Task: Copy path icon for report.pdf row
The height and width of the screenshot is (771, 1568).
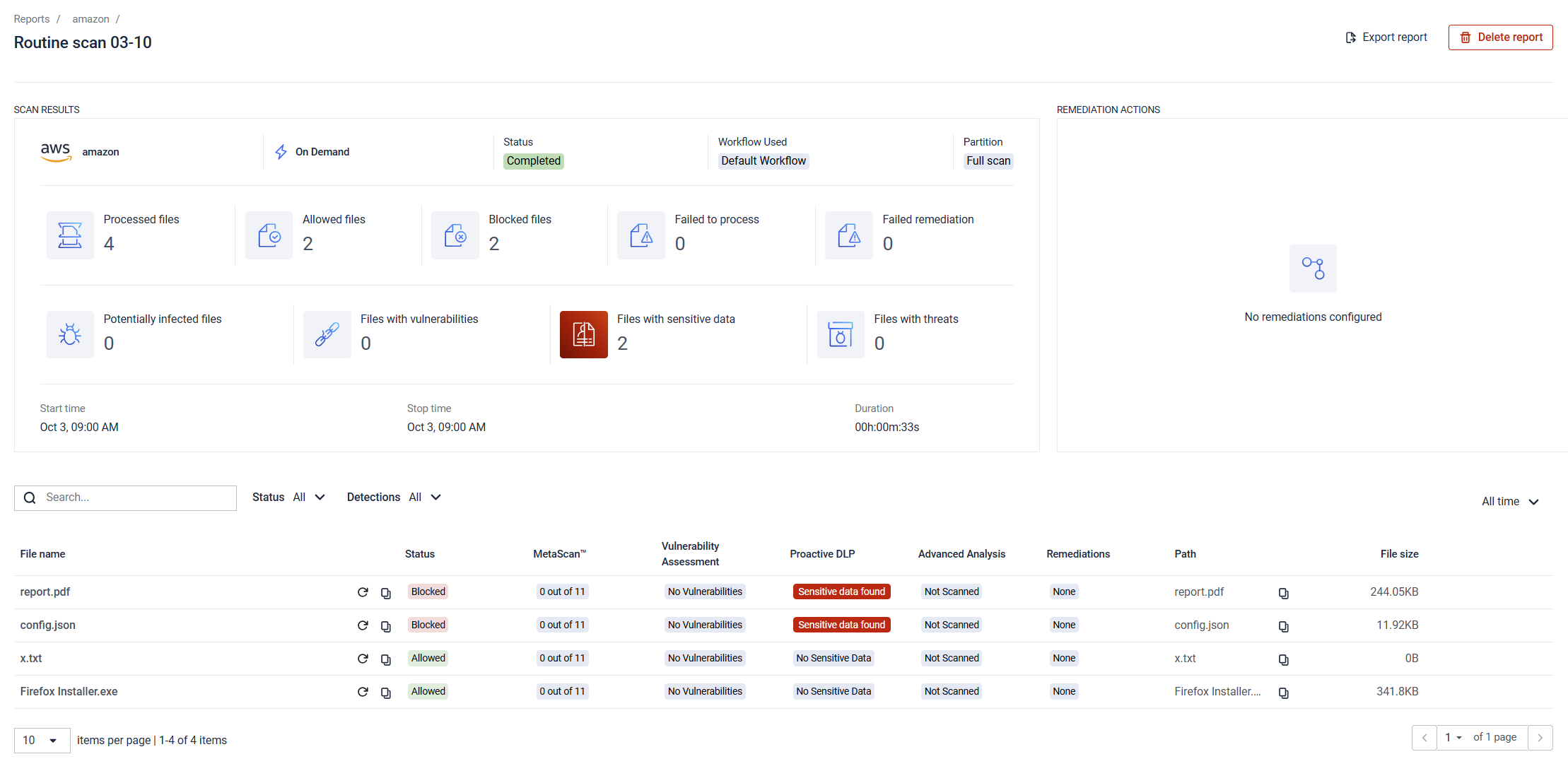Action: (x=1283, y=593)
